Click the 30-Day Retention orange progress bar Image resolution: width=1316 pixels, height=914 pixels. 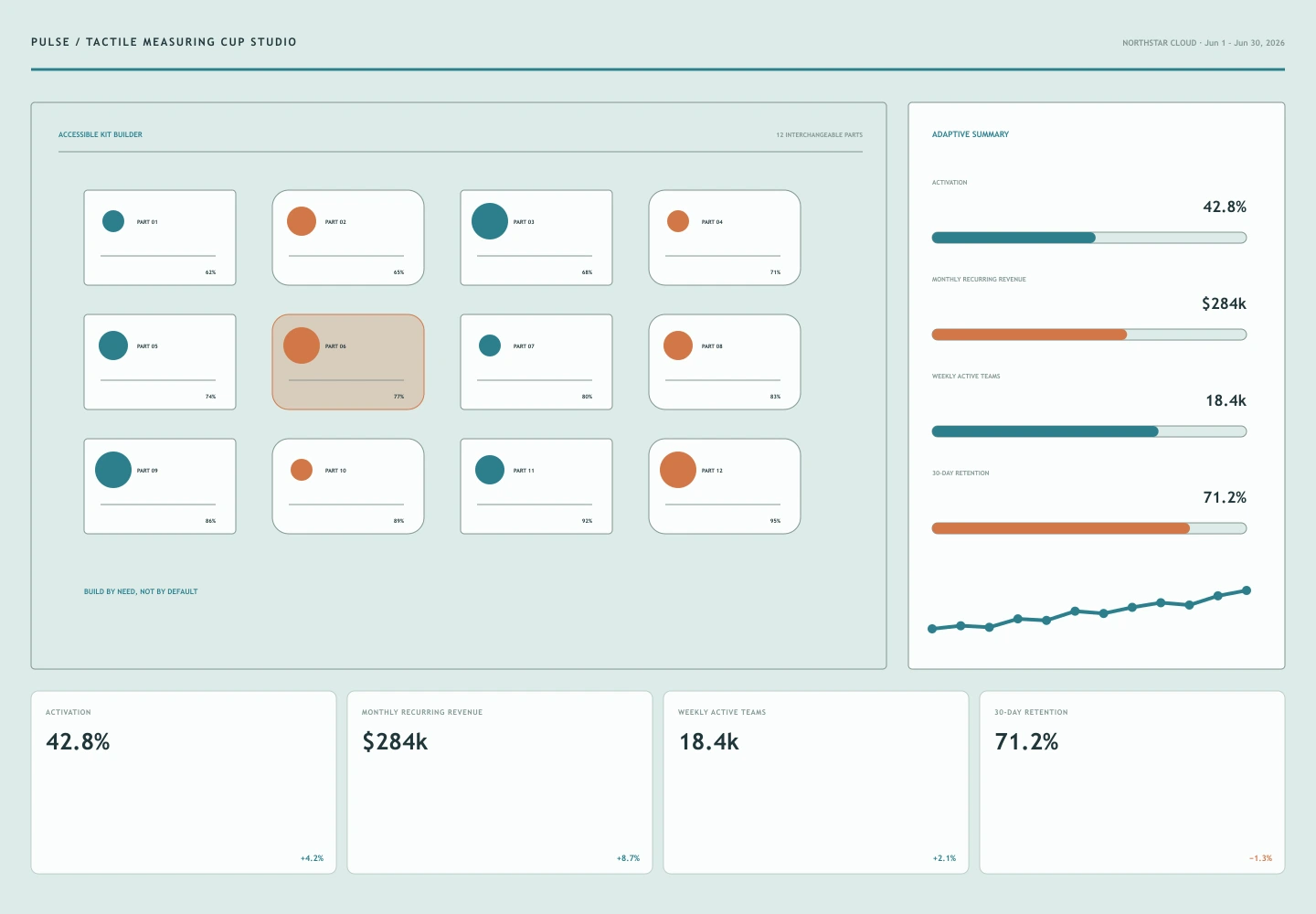1089,528
